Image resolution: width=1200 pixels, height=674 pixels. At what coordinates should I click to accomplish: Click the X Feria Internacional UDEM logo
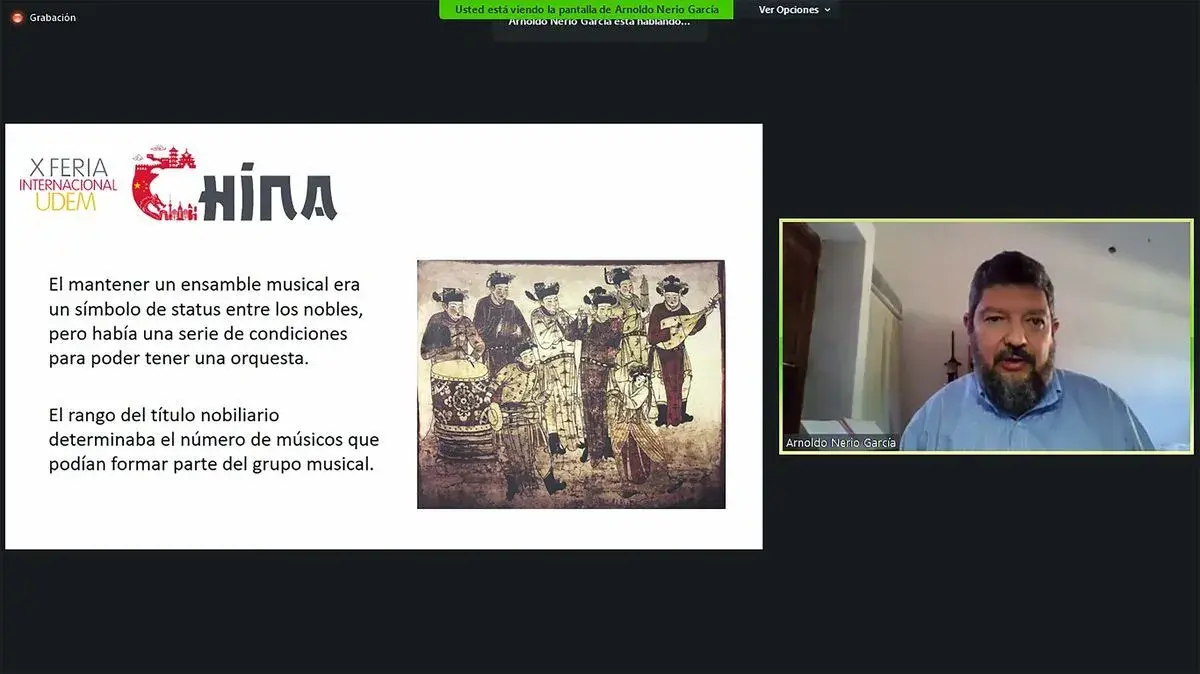click(68, 184)
